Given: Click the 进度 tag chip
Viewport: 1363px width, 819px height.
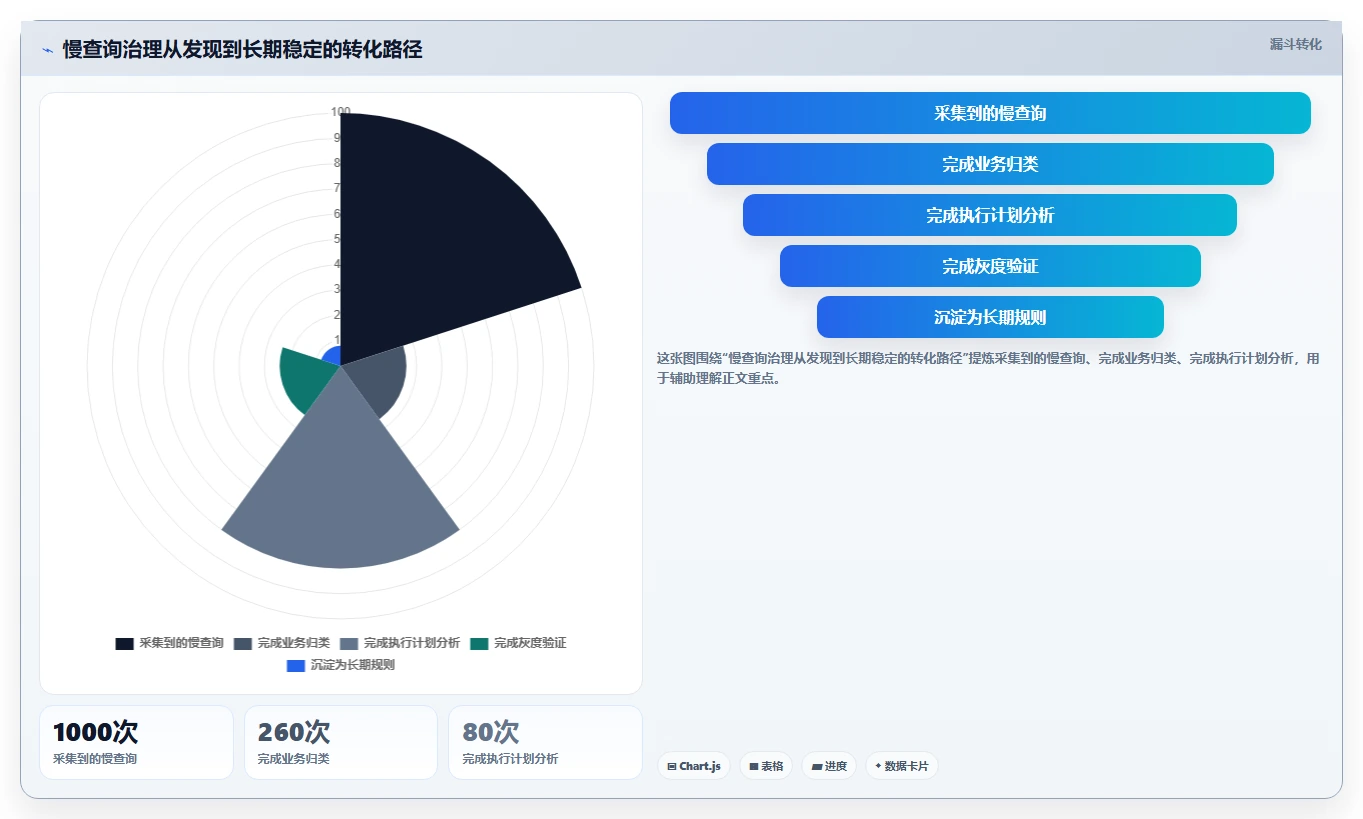Looking at the screenshot, I should pyautogui.click(x=829, y=766).
